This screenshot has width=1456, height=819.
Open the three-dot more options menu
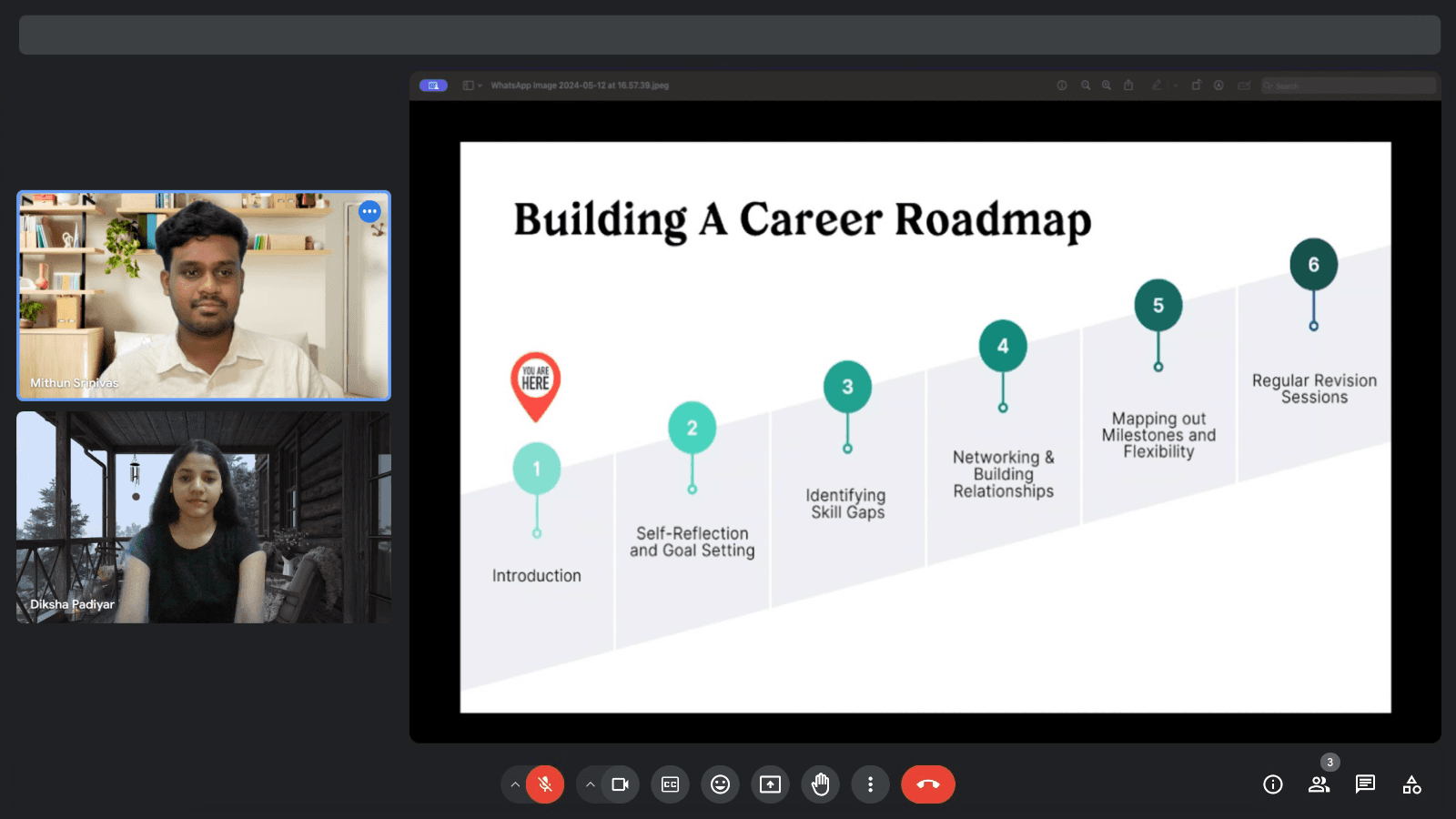(870, 784)
